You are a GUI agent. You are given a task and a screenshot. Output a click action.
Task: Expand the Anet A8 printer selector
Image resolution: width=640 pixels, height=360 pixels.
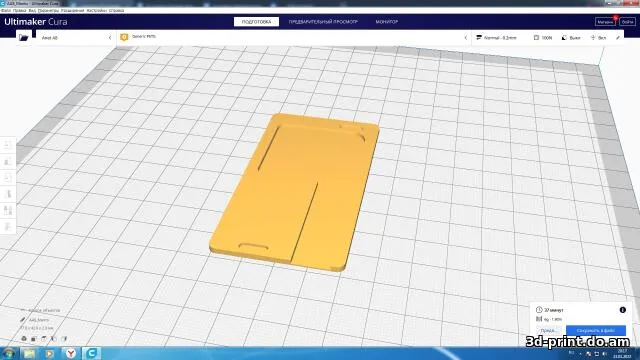76,38
